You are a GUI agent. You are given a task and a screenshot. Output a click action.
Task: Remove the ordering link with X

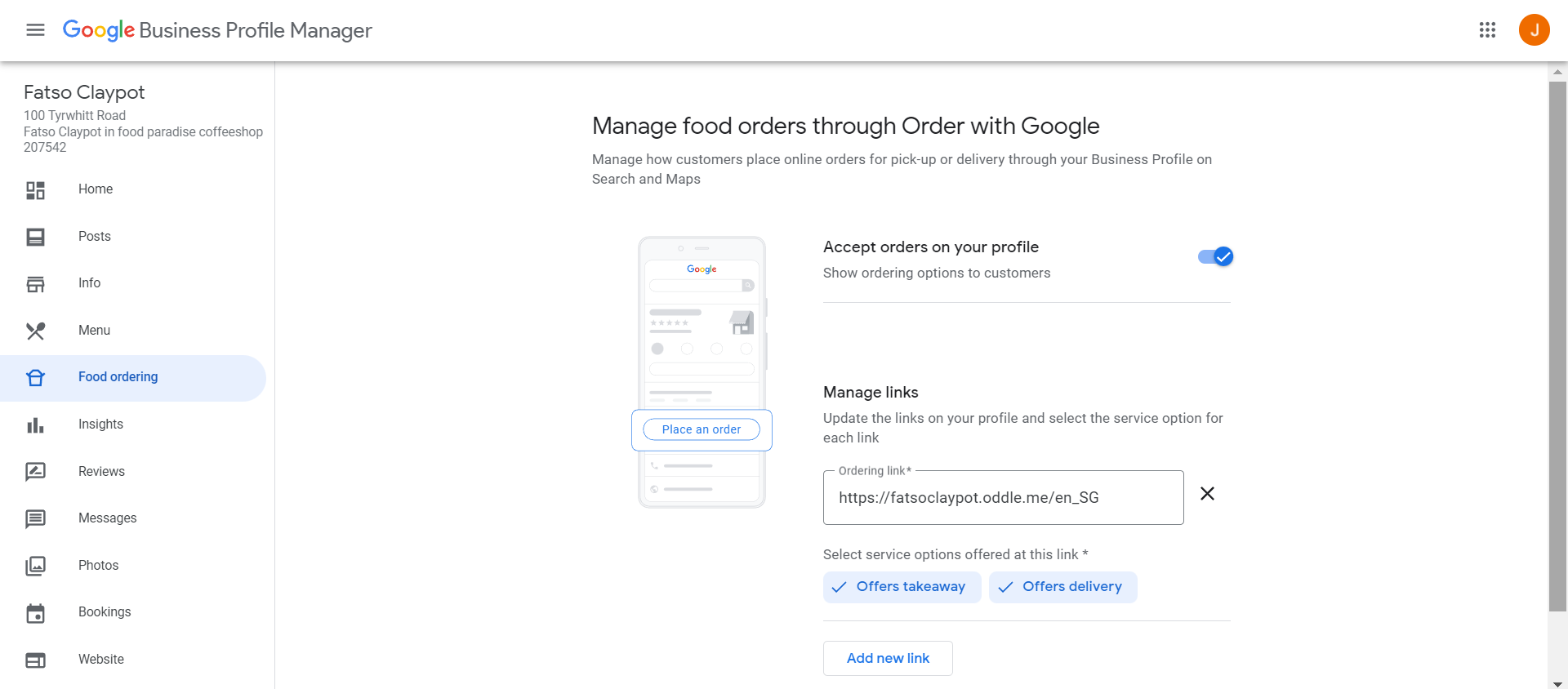pyautogui.click(x=1207, y=494)
